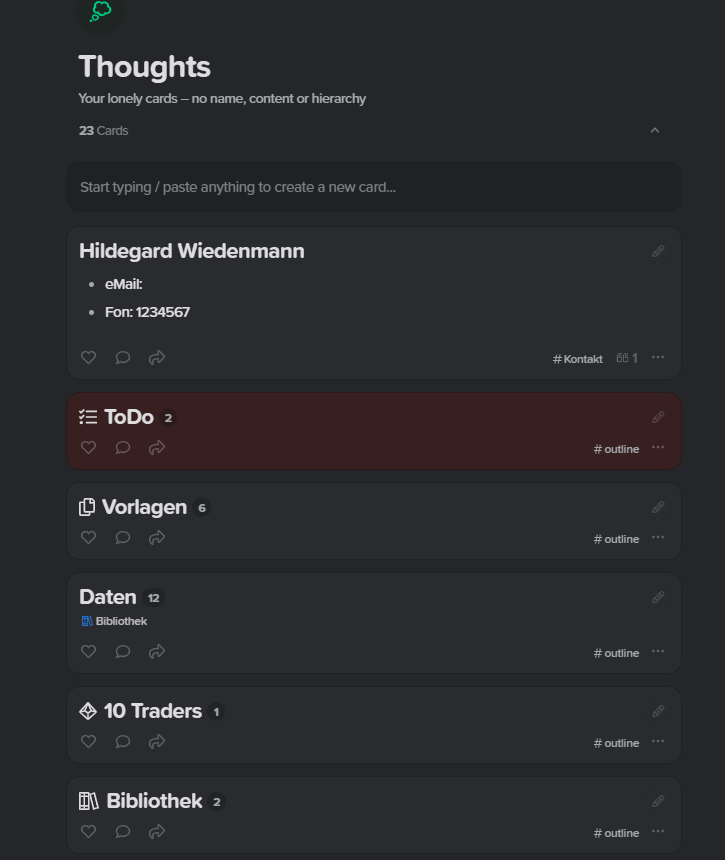Click the pencil icon on ToDo card
The height and width of the screenshot is (860, 725).
pyautogui.click(x=658, y=417)
